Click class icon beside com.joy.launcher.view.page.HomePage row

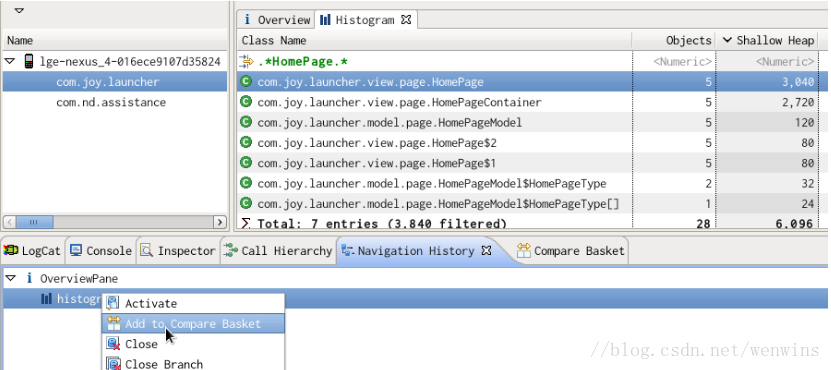pos(246,82)
